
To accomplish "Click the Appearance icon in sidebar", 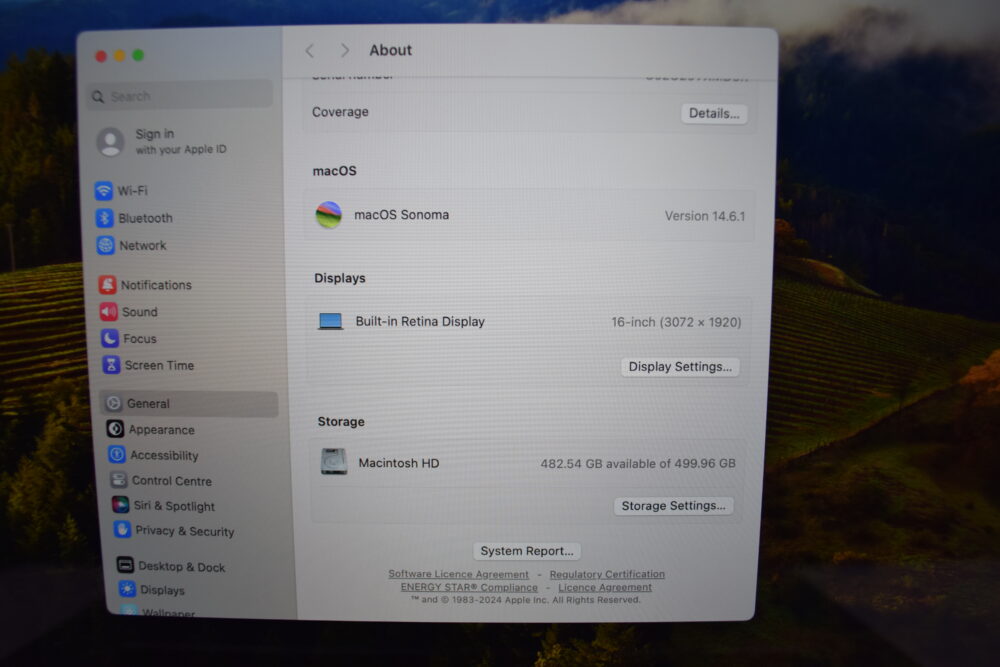I will tap(115, 429).
